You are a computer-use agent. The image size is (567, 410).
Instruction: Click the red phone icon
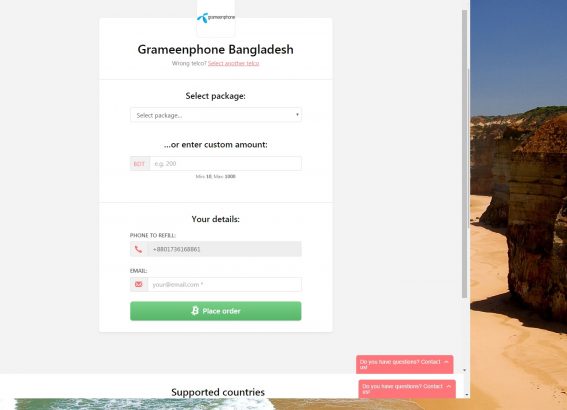(x=138, y=249)
